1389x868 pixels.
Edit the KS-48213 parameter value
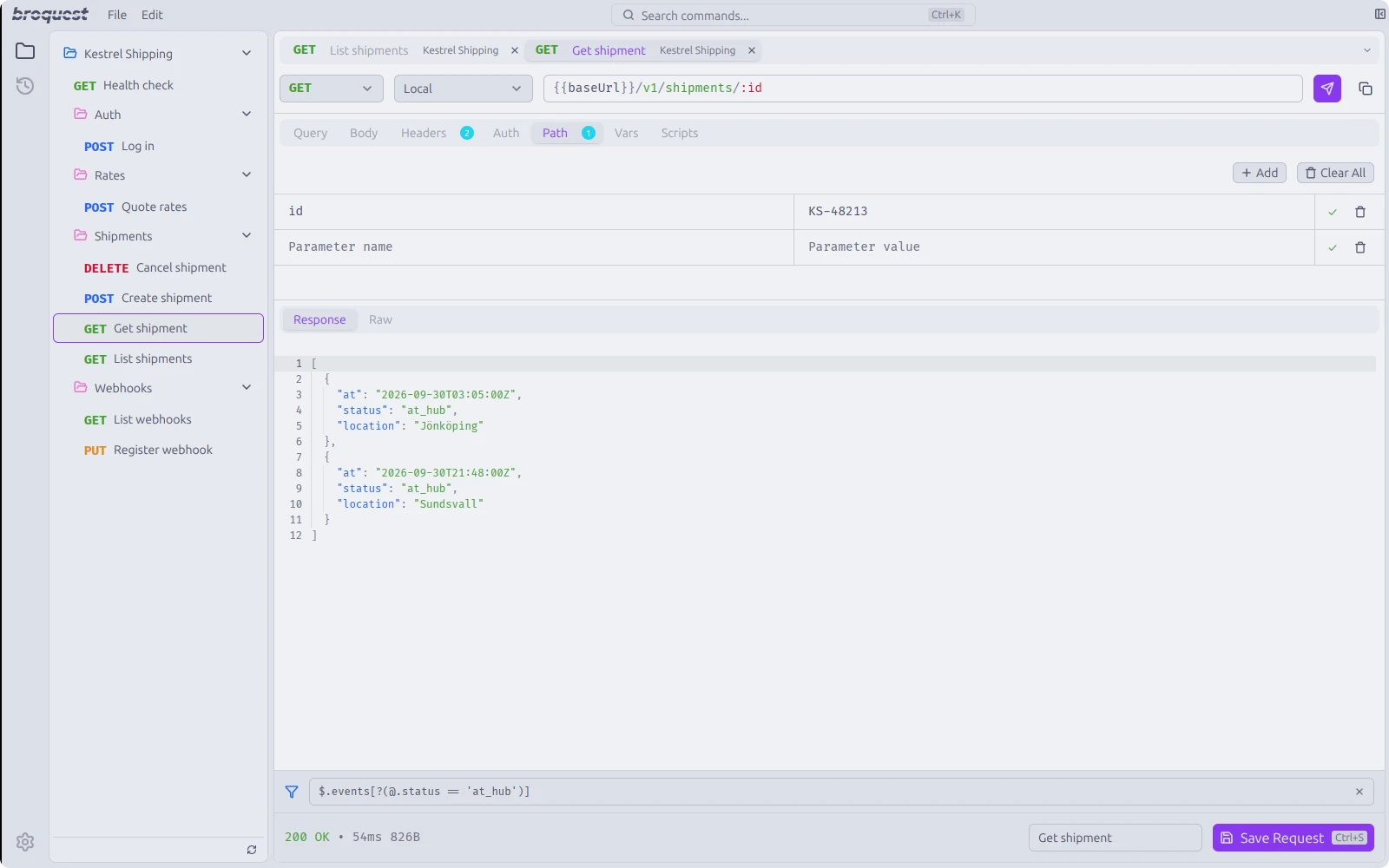[1054, 212]
